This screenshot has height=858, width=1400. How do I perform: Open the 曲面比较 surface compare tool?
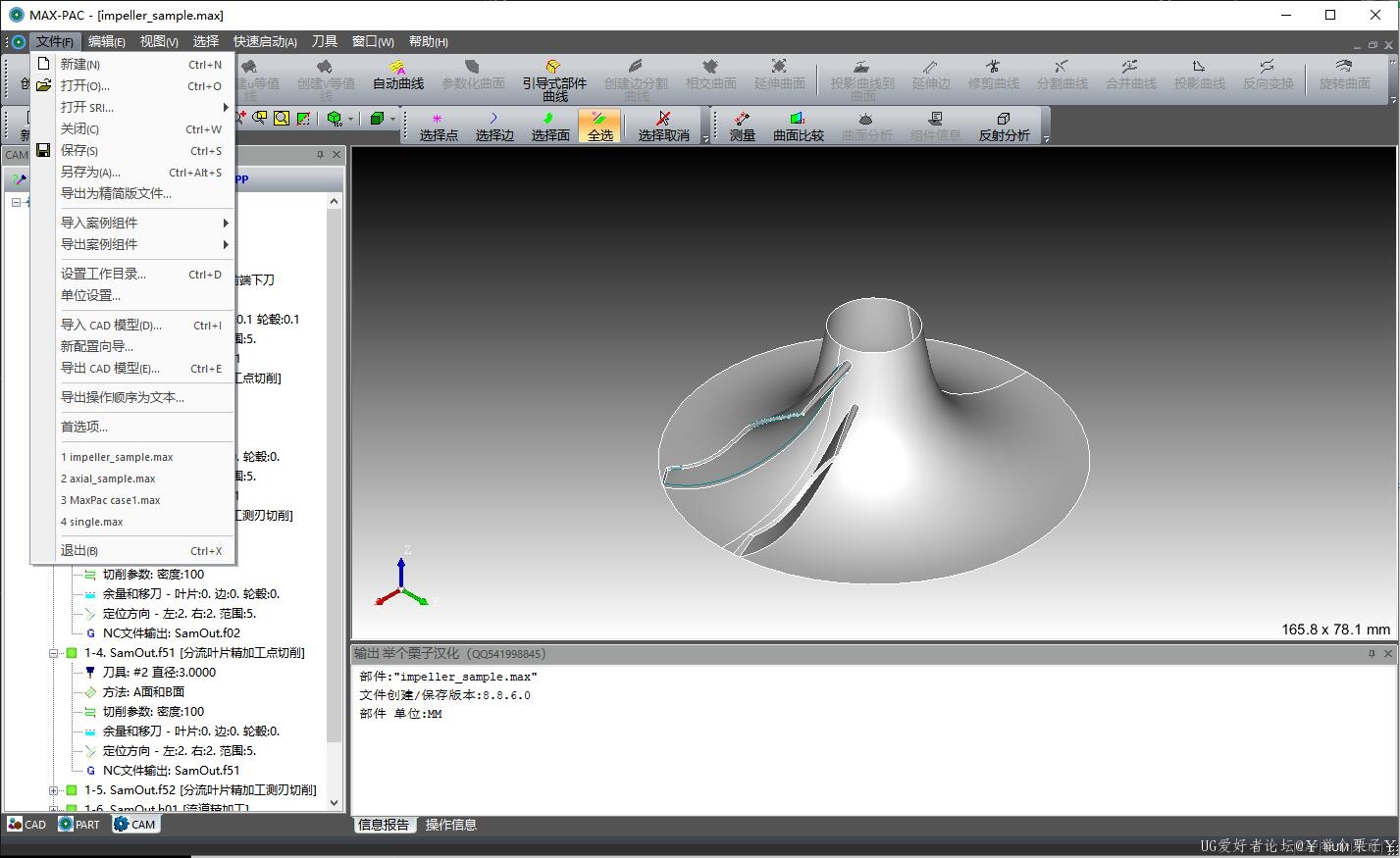(x=799, y=126)
